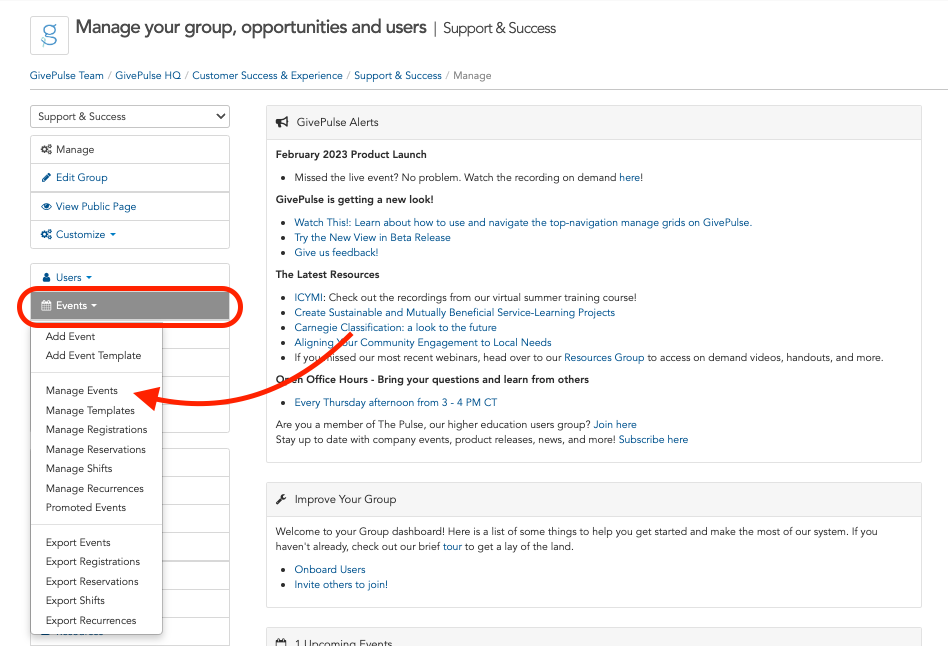Viewport: 948px width, 646px height.
Task: Go to GivePulse HQ breadcrumb
Action: click(148, 76)
